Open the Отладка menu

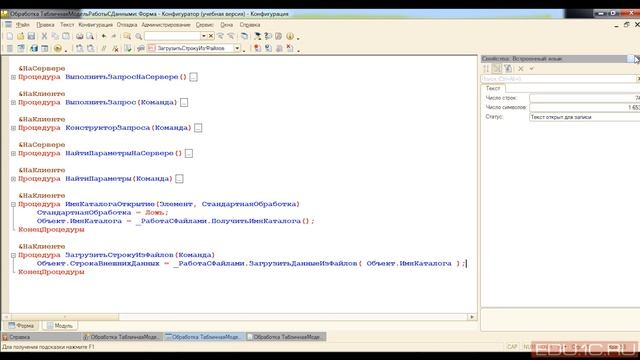(127, 25)
